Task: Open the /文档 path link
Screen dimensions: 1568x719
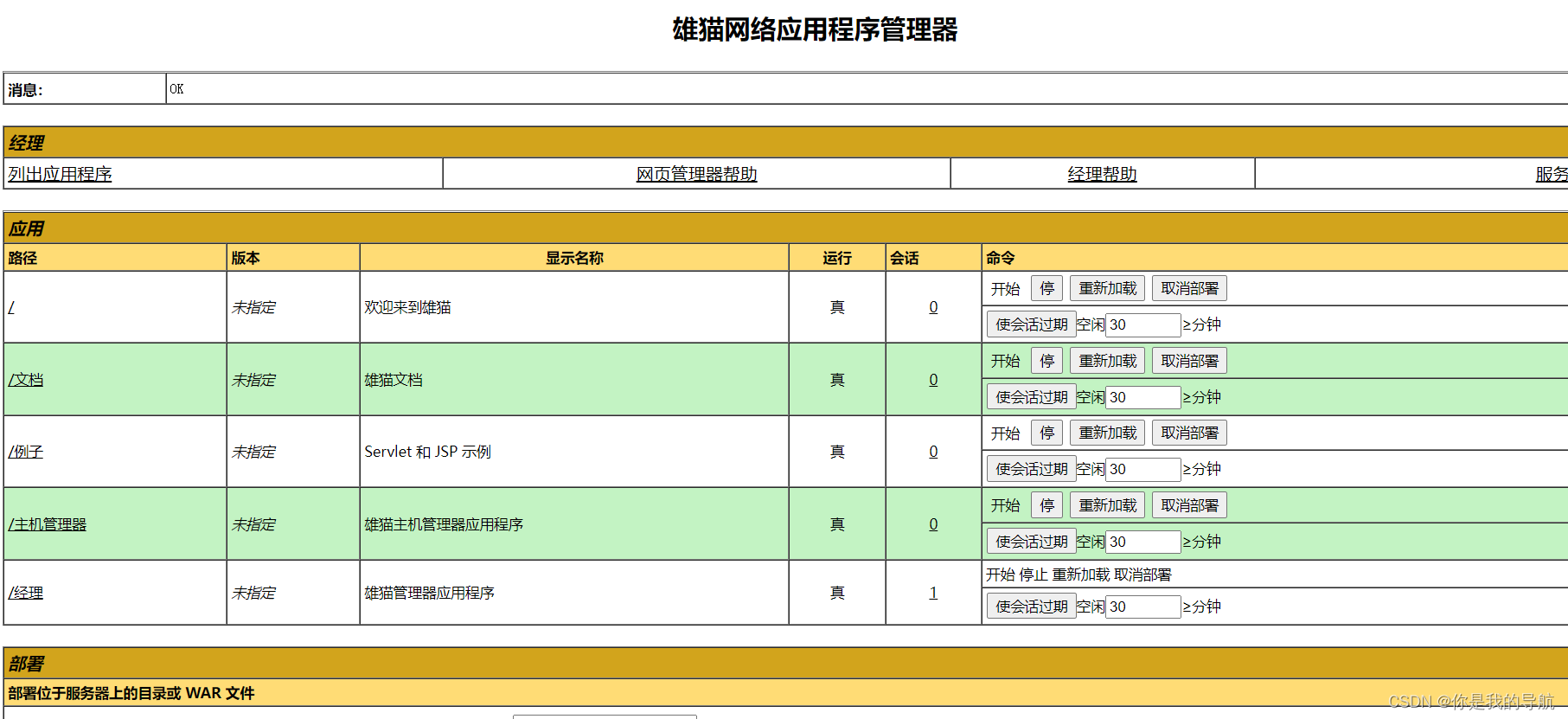Action: [26, 380]
